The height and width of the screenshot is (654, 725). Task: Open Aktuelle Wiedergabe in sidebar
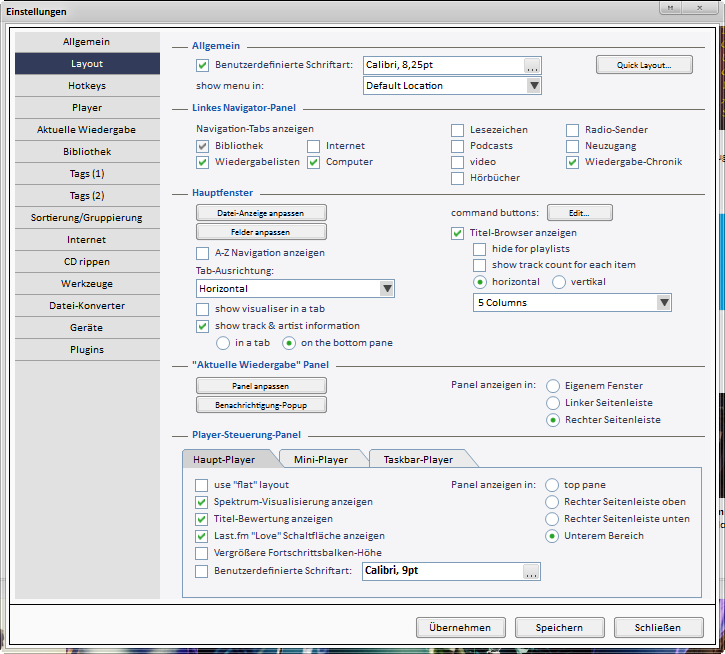[87, 130]
